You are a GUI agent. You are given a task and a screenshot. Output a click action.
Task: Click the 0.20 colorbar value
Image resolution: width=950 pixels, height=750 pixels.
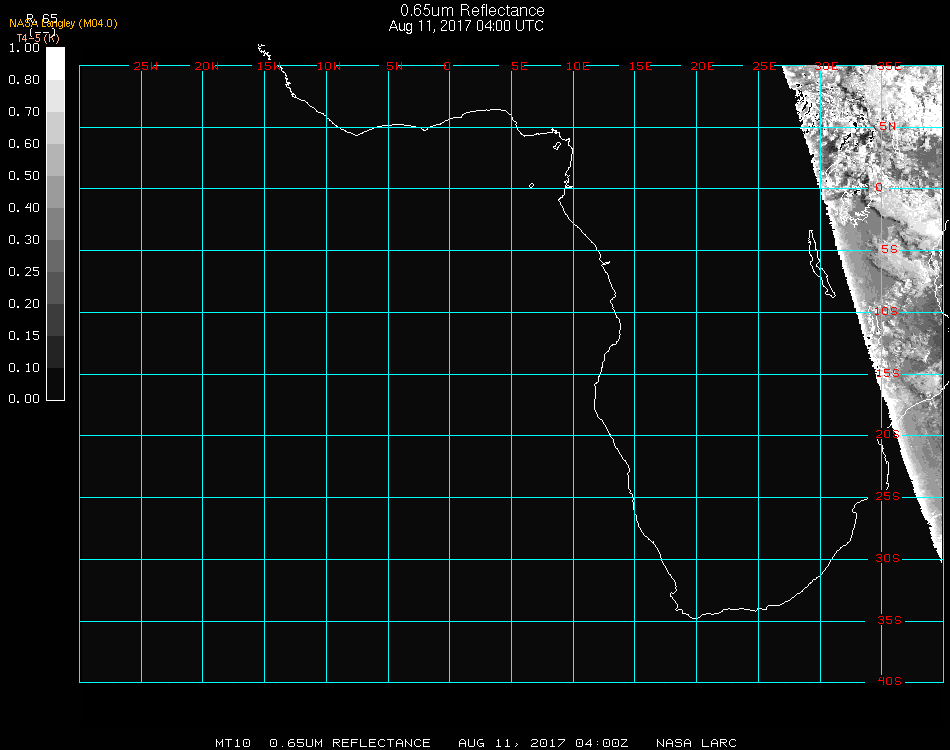click(24, 304)
